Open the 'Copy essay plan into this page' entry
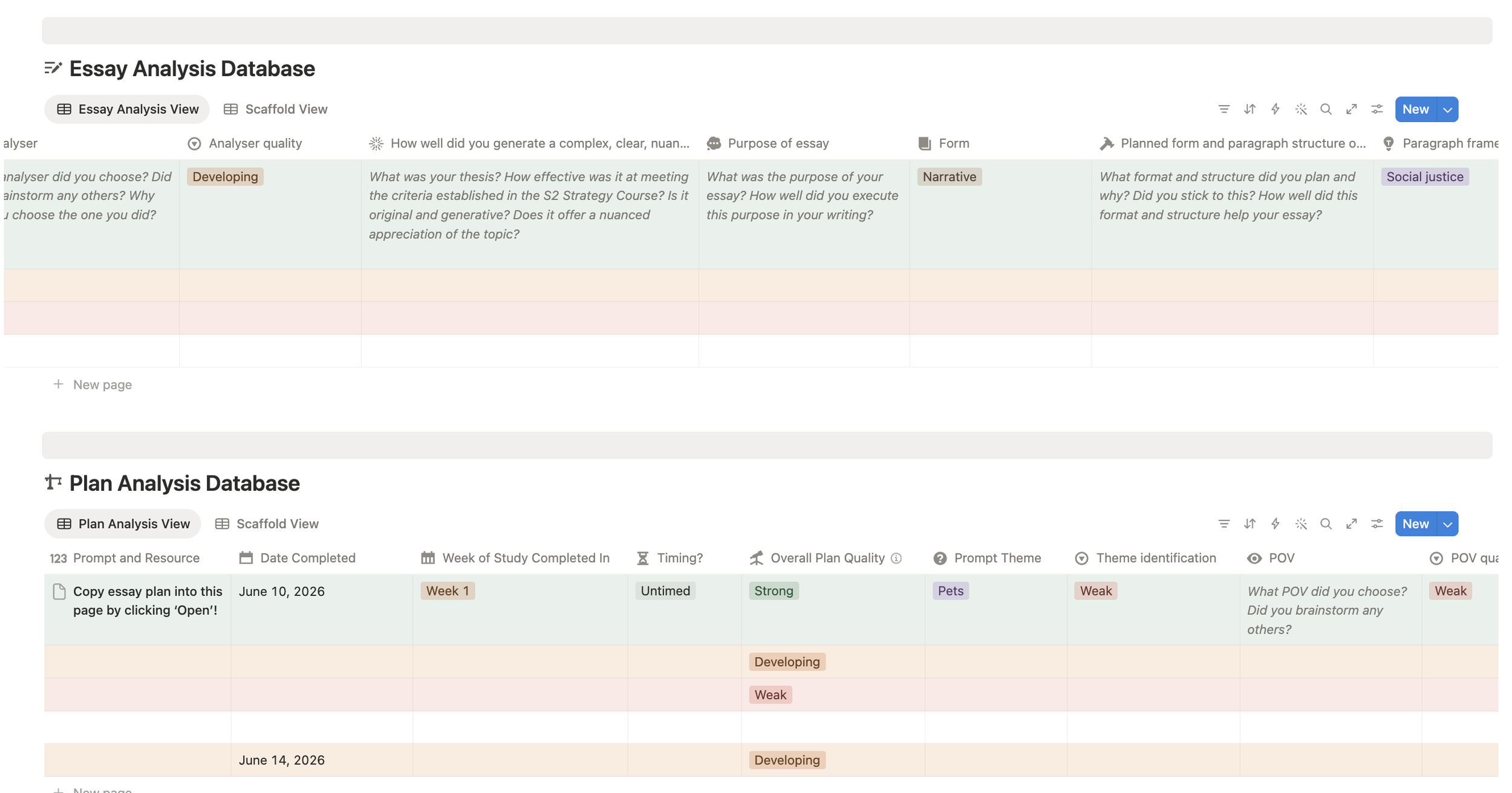1512x793 pixels. pos(148,601)
